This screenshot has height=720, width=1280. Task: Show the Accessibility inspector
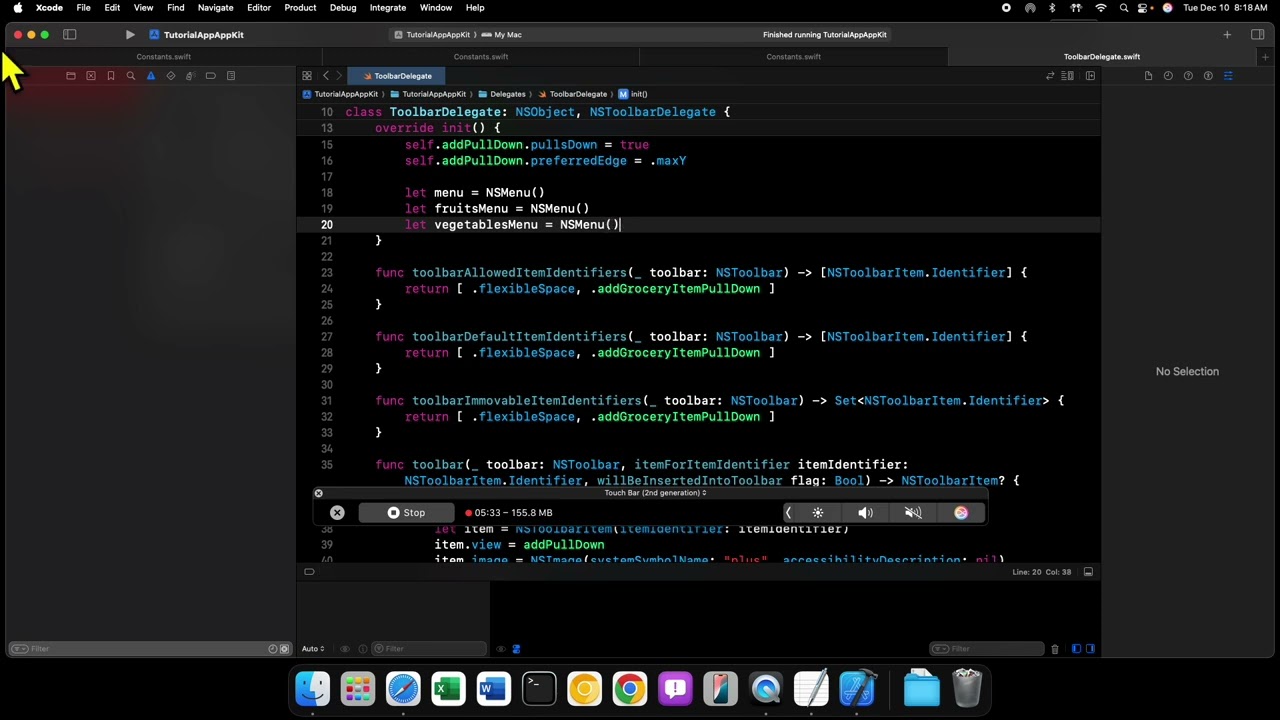coord(1208,76)
